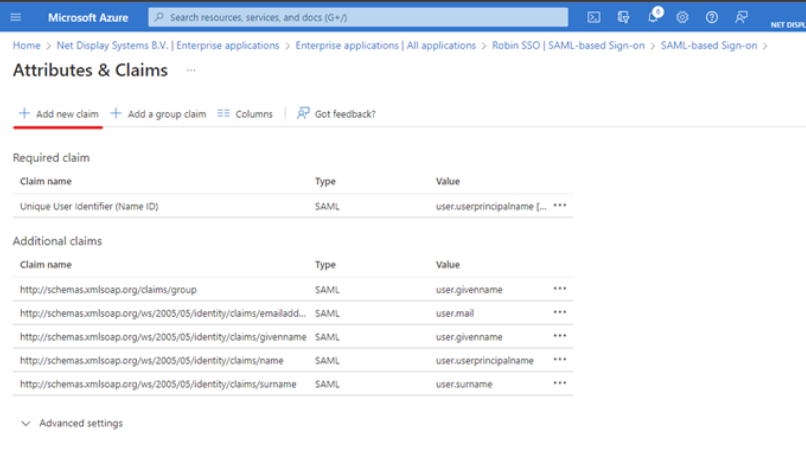
Task: Open the Azure portal hamburger menu
Action: coord(15,17)
